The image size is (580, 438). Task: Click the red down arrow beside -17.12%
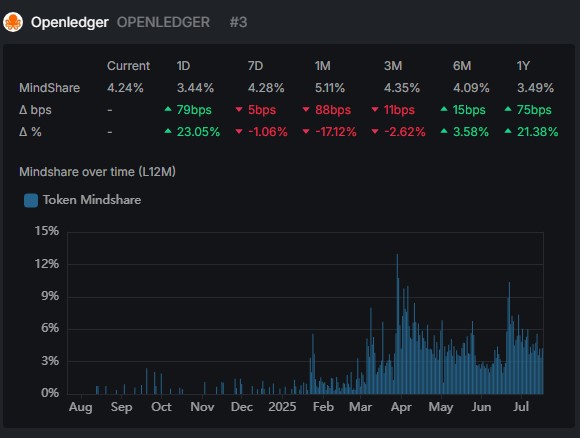[306, 131]
